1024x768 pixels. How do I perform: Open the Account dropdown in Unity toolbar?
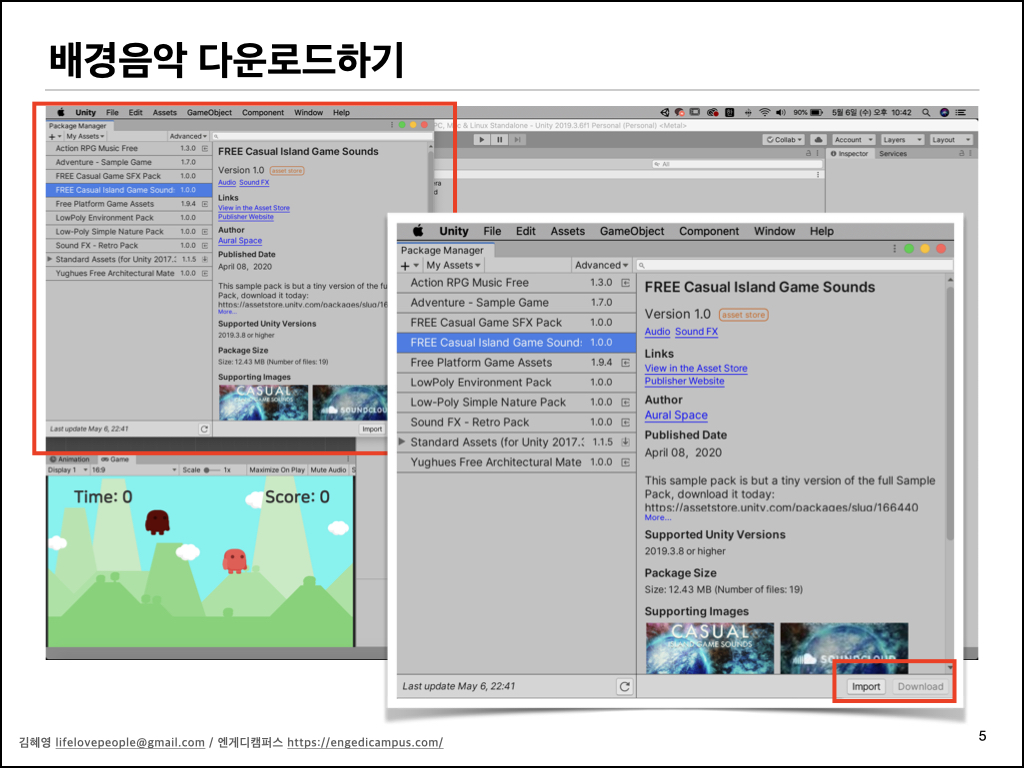(x=853, y=140)
